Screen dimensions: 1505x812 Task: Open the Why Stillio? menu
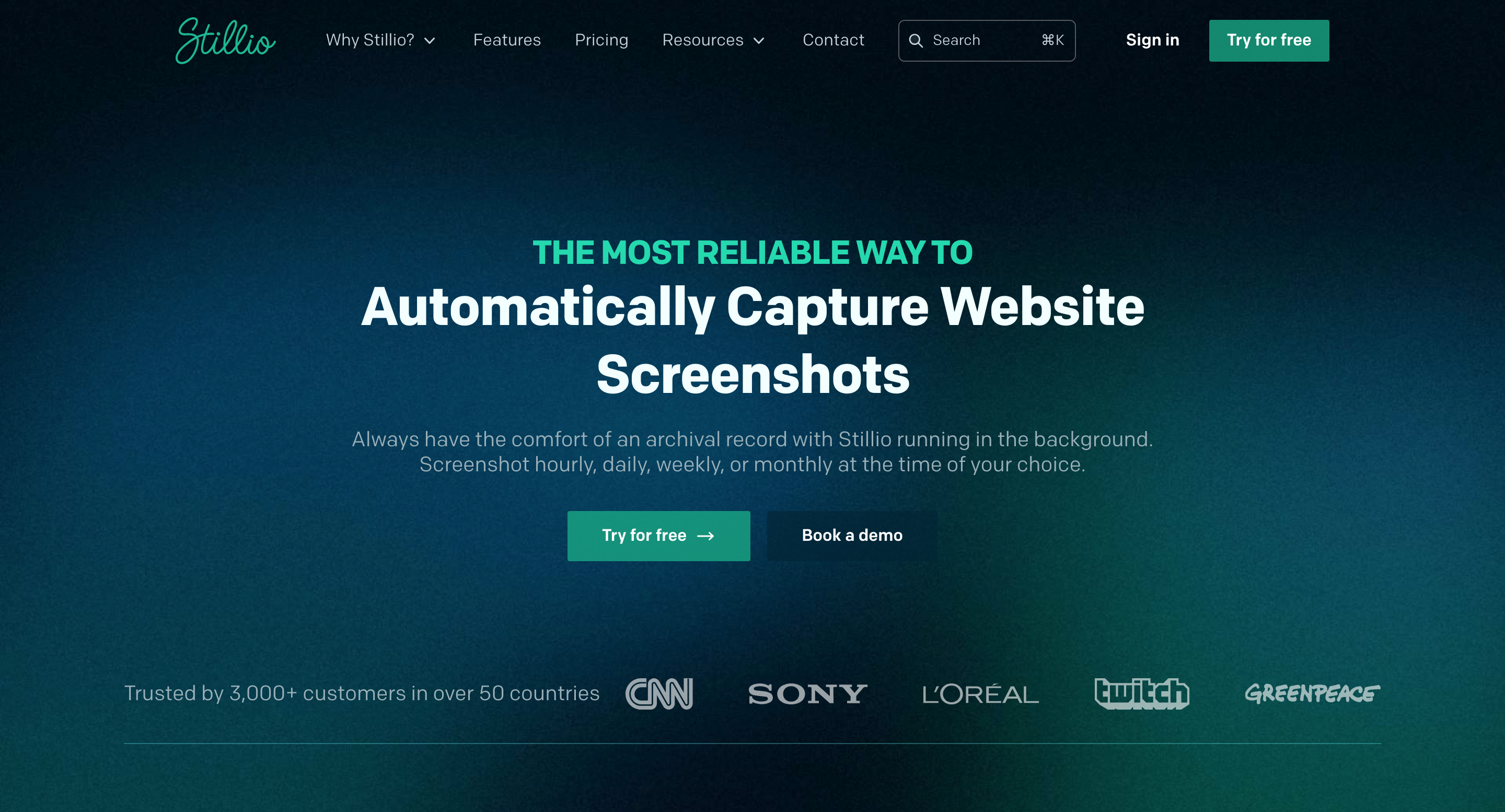click(x=381, y=40)
